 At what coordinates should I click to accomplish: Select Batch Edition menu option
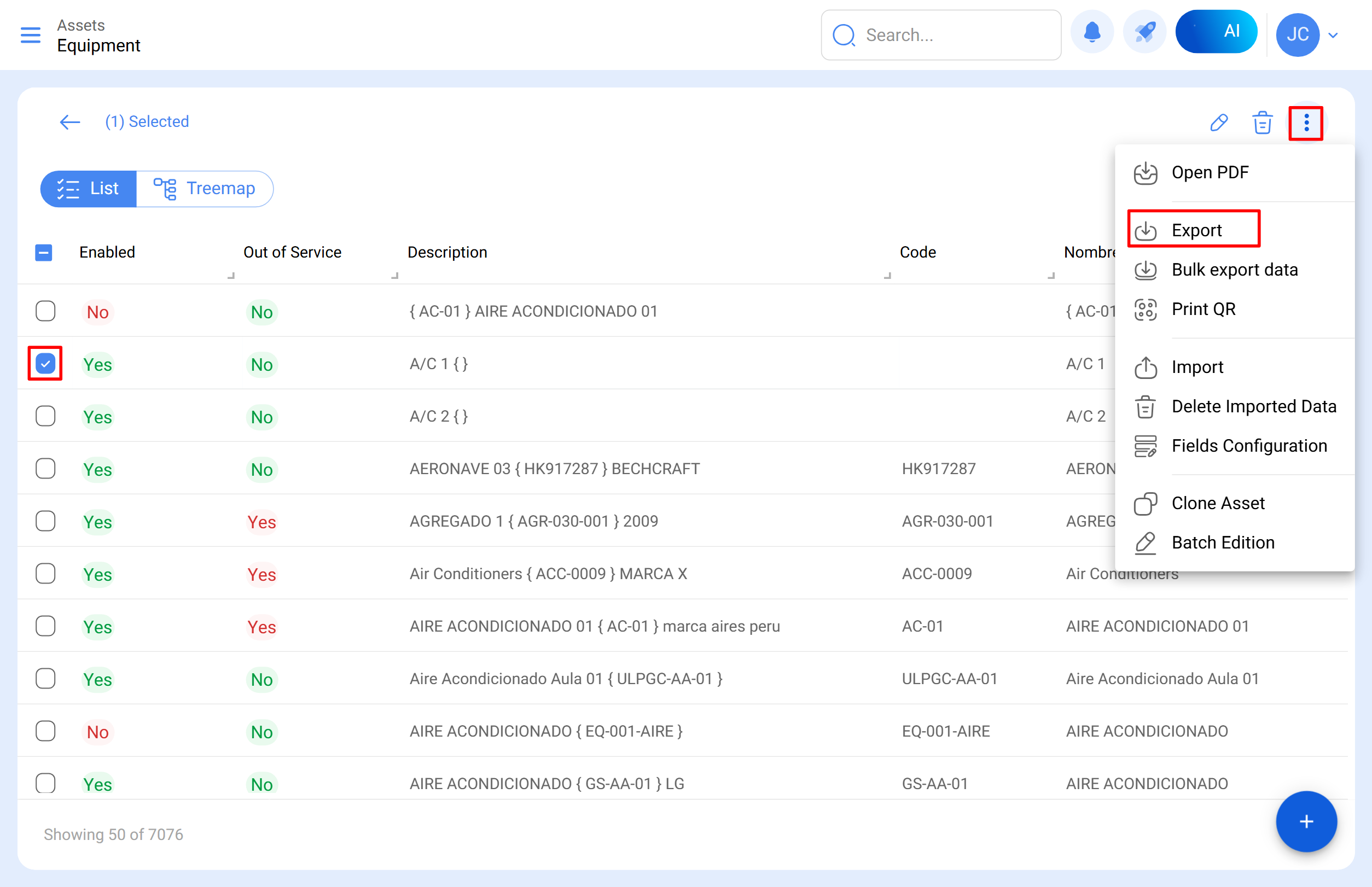(1223, 542)
